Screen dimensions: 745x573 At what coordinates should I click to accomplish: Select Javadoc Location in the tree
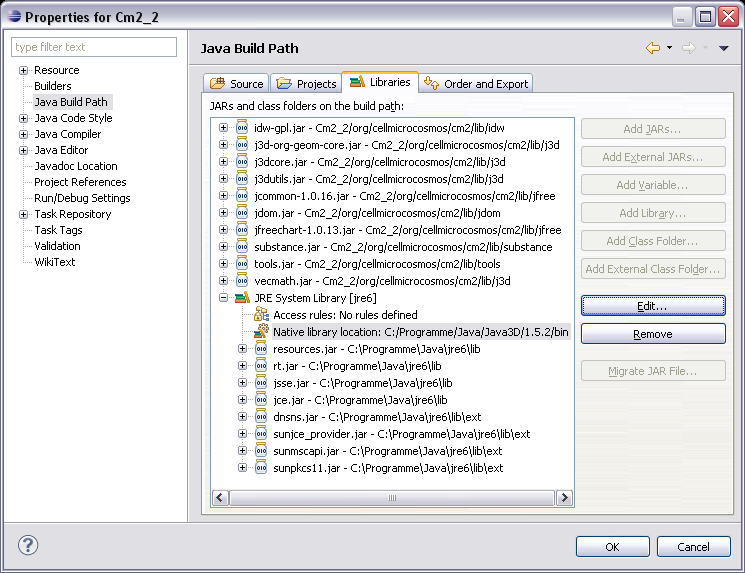[x=76, y=166]
